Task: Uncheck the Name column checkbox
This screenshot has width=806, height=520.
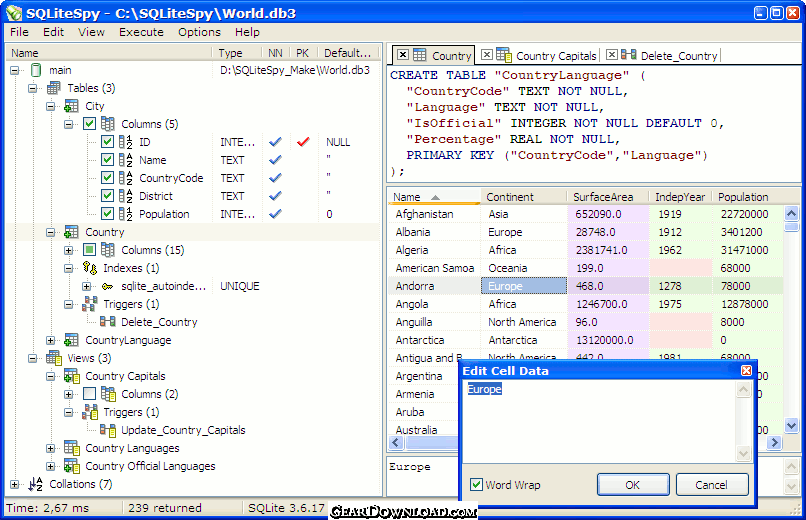Action: click(107, 160)
